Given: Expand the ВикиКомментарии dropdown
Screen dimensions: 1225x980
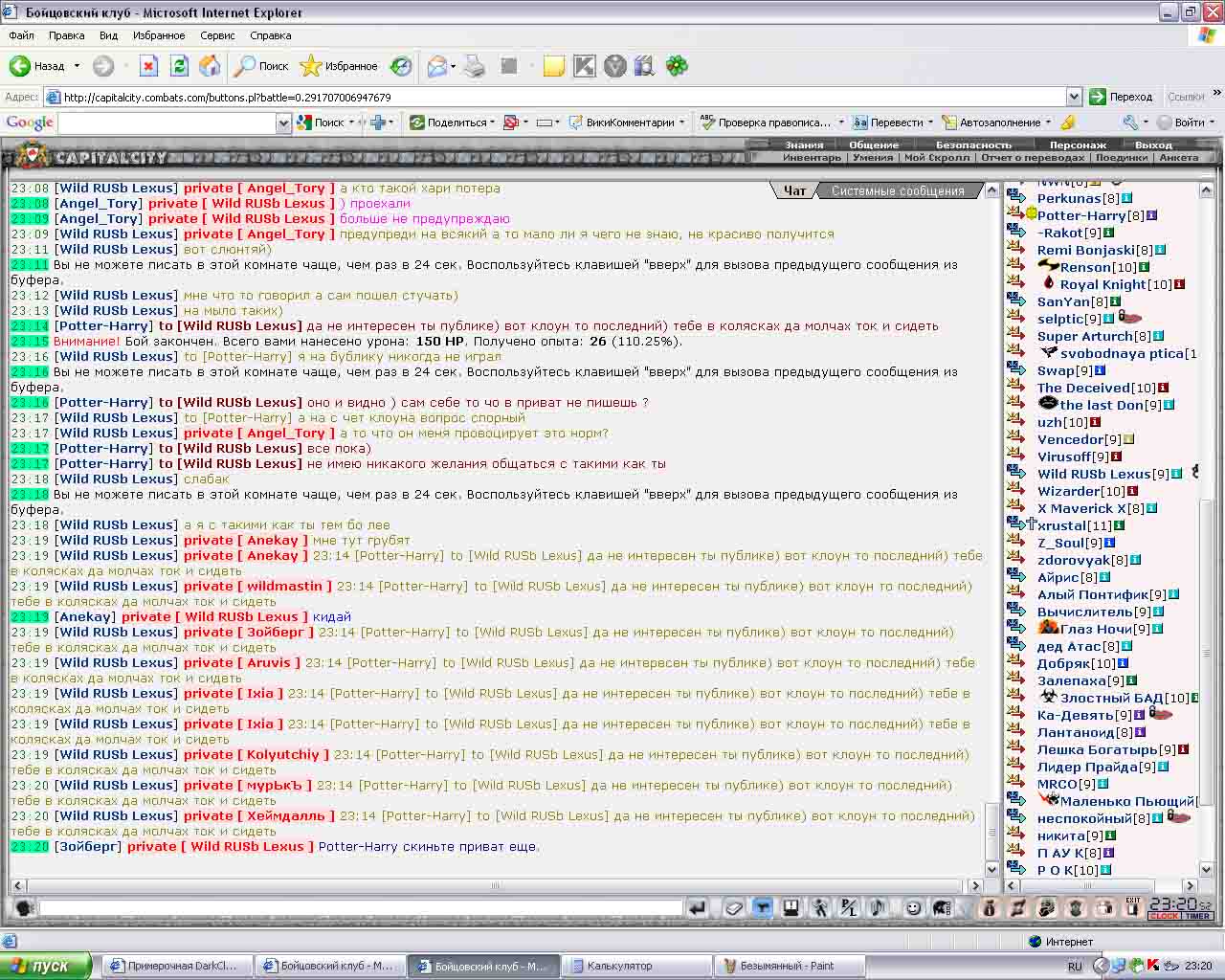Looking at the screenshot, I should (682, 122).
